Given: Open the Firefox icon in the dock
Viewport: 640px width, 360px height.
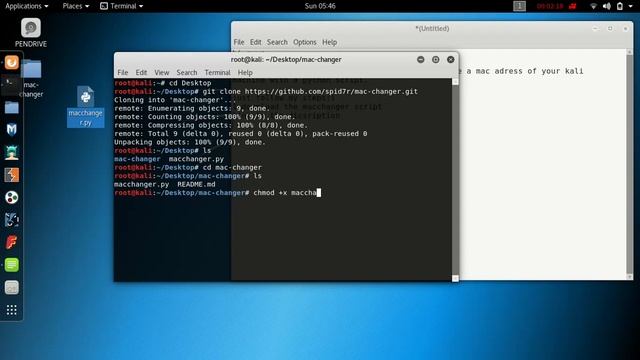Looking at the screenshot, I should [11, 63].
